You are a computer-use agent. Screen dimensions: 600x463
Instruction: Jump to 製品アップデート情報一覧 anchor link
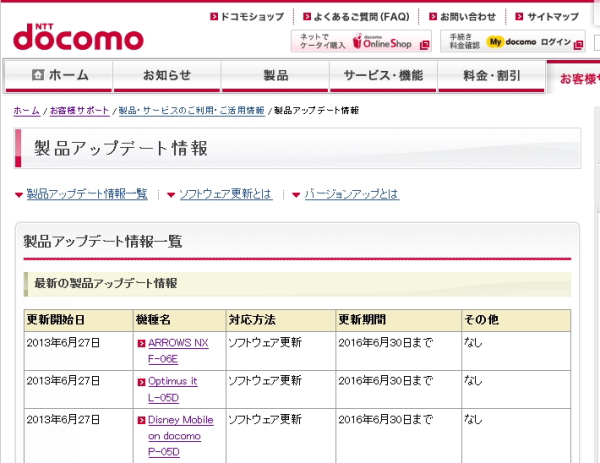tap(87, 194)
